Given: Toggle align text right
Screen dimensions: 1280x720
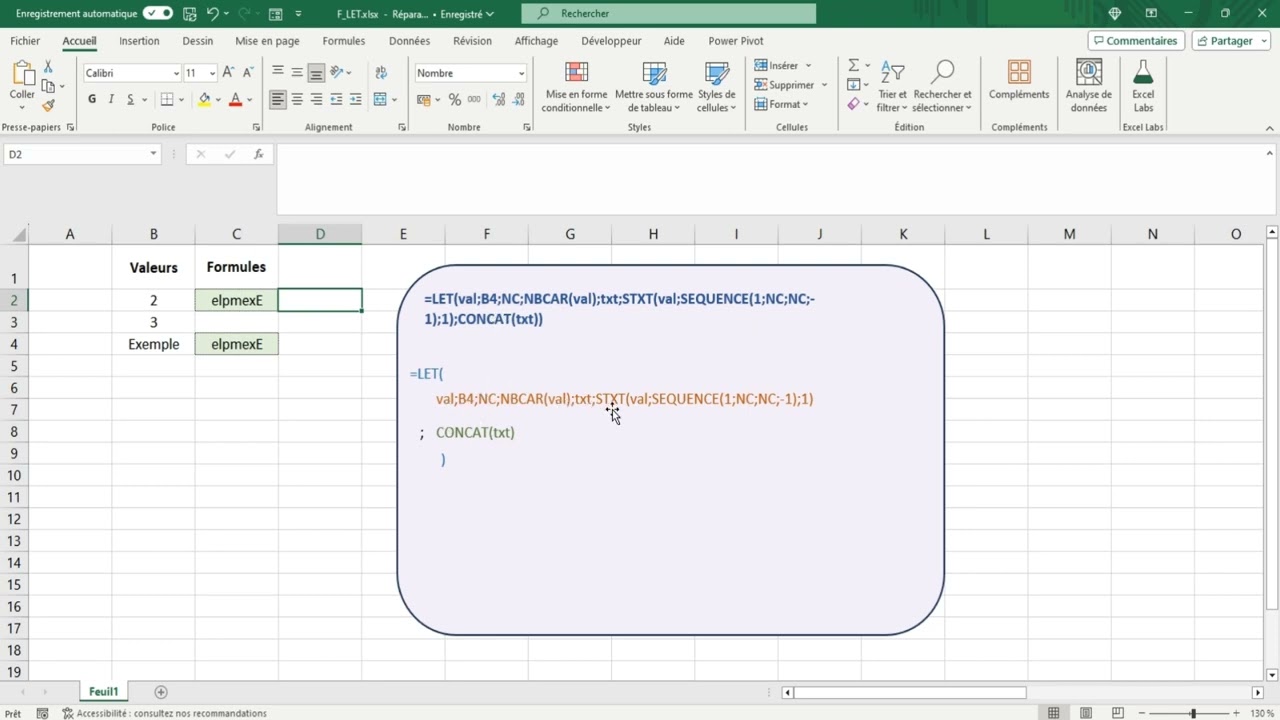Looking at the screenshot, I should coord(316,99).
